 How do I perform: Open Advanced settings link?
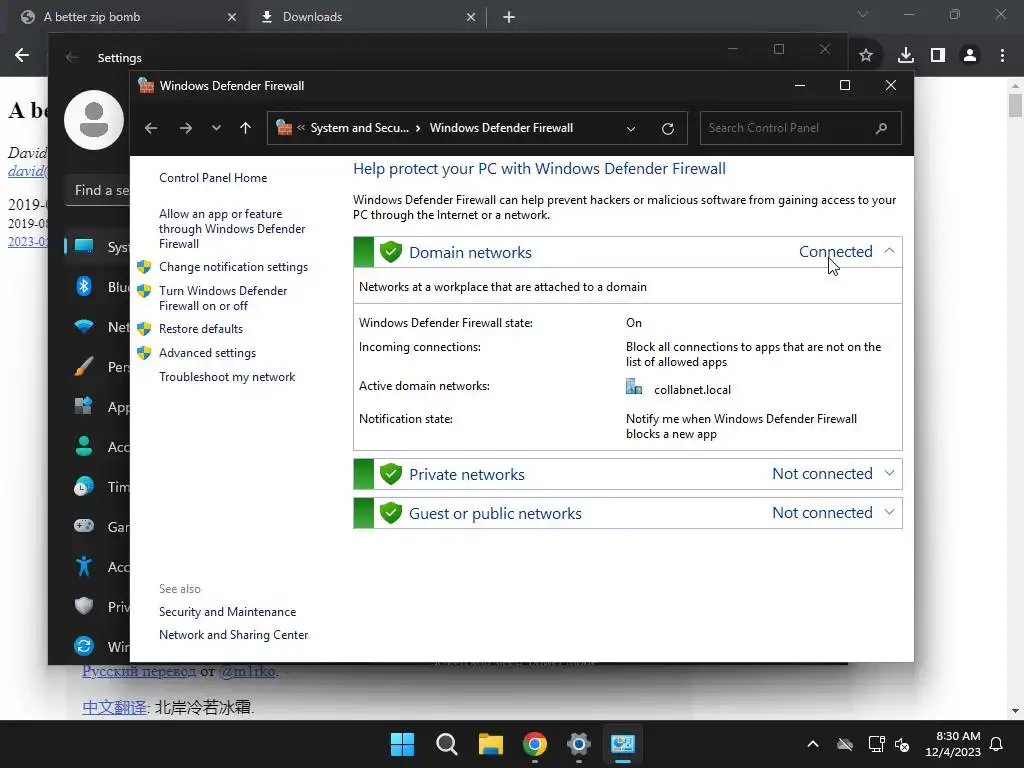207,353
